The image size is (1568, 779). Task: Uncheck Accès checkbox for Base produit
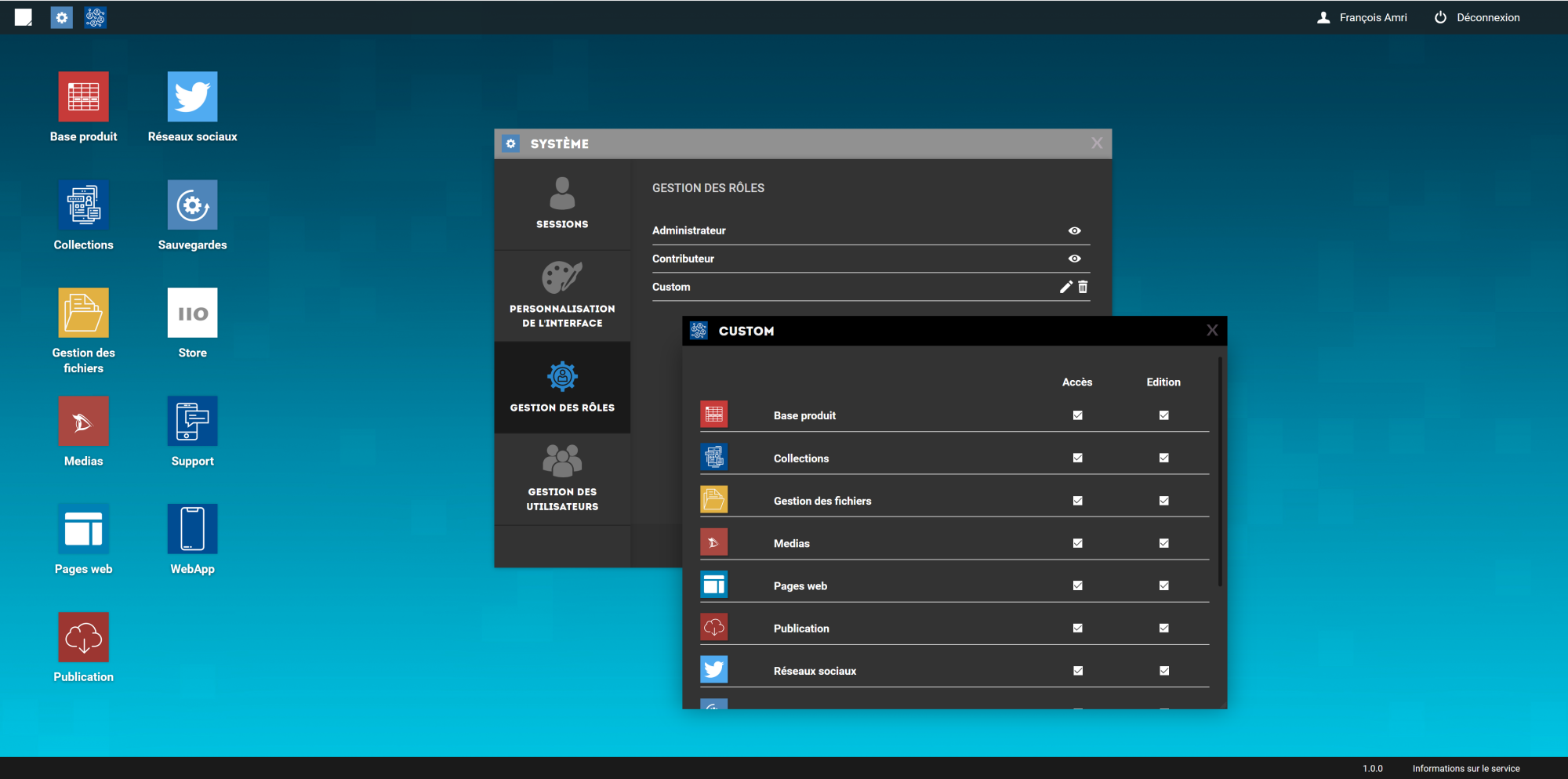click(1077, 415)
